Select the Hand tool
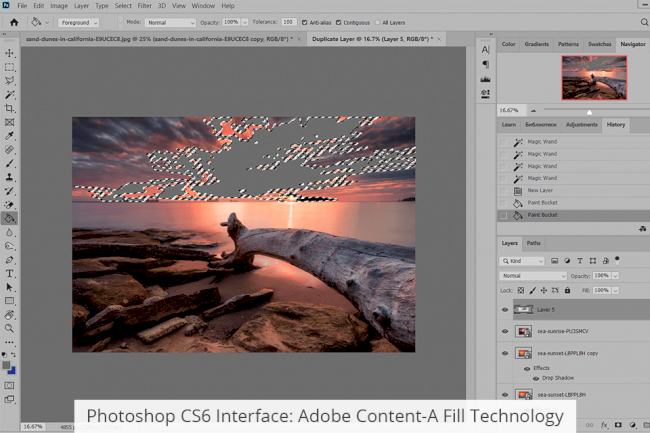Viewport: 650px width, 433px height. [9, 315]
